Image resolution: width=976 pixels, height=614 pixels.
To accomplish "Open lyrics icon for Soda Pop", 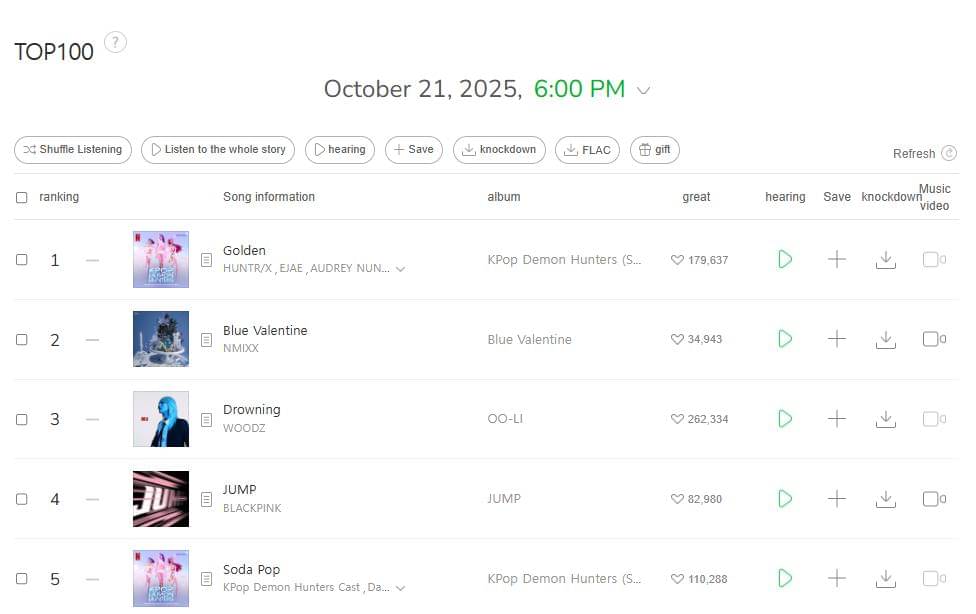I will point(207,579).
